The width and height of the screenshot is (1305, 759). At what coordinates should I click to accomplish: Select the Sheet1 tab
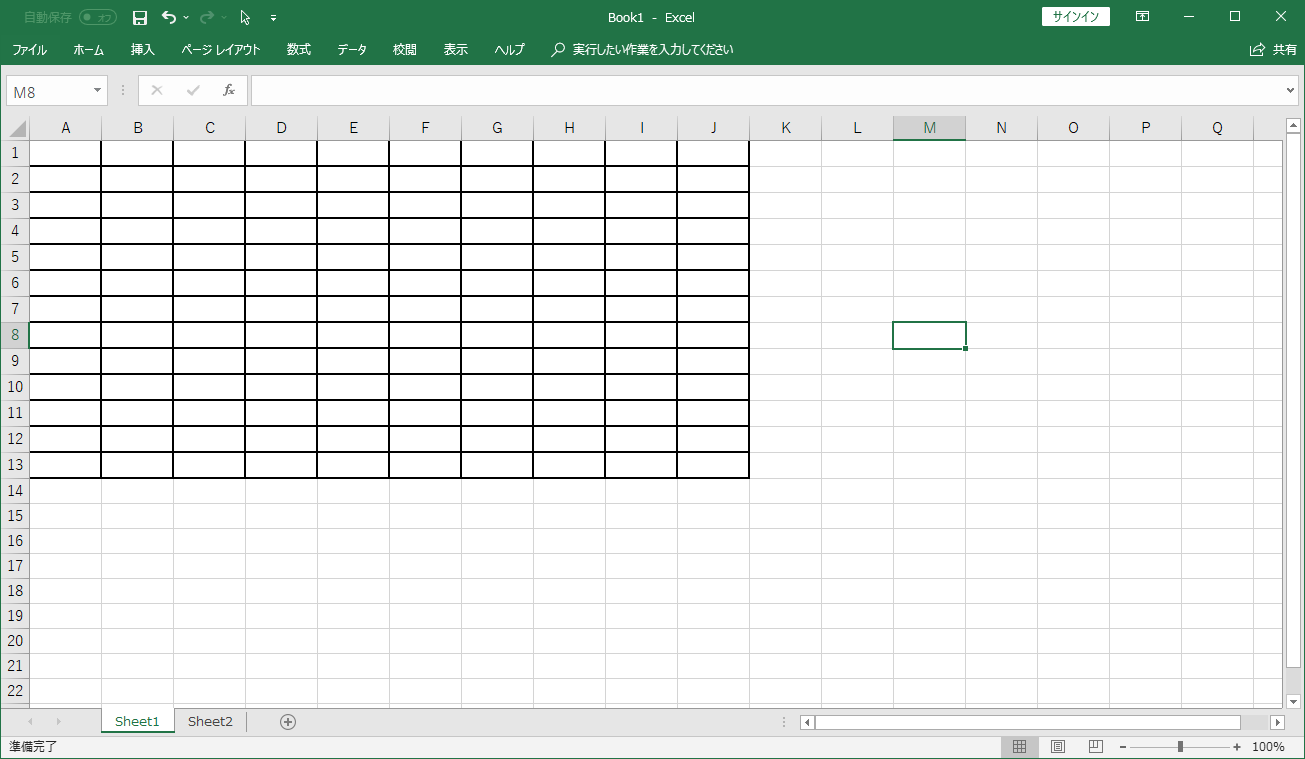pyautogui.click(x=137, y=722)
